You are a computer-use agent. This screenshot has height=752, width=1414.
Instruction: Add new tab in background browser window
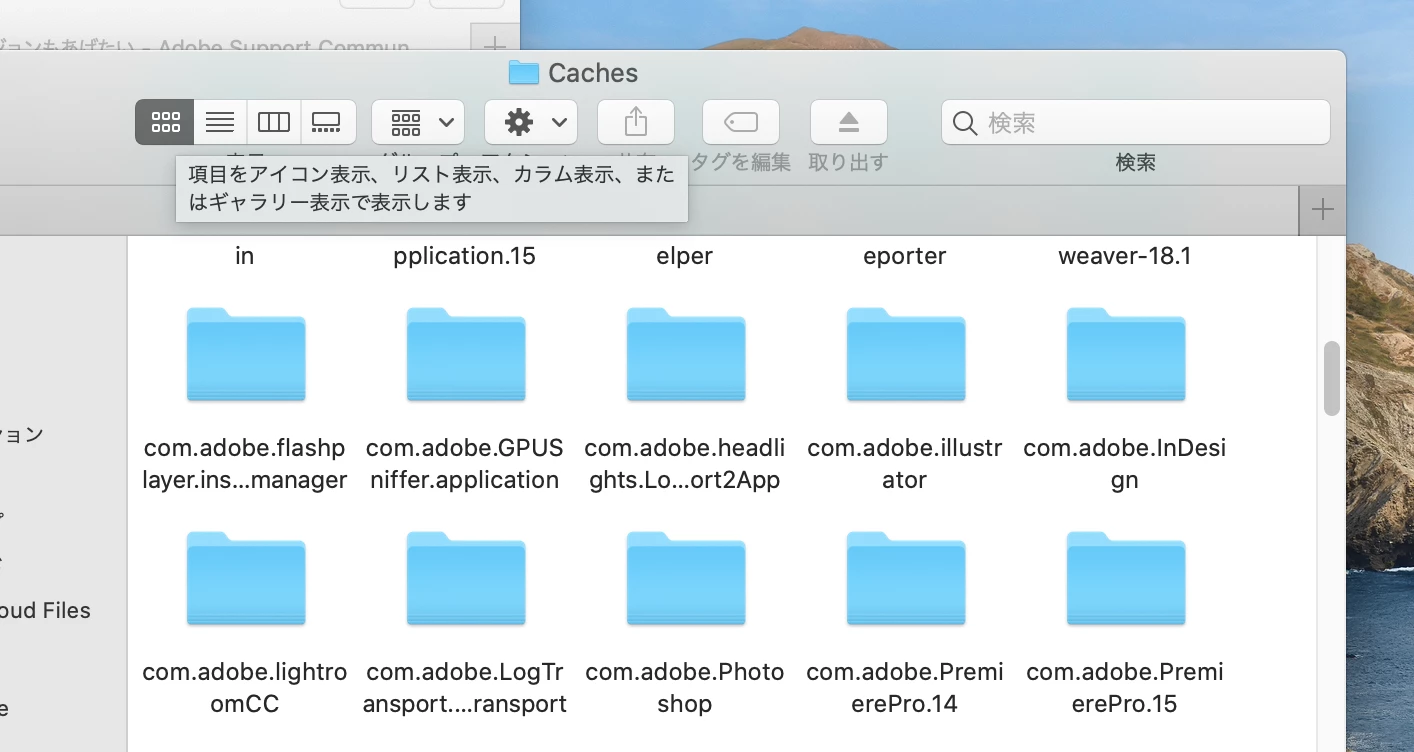[x=495, y=45]
